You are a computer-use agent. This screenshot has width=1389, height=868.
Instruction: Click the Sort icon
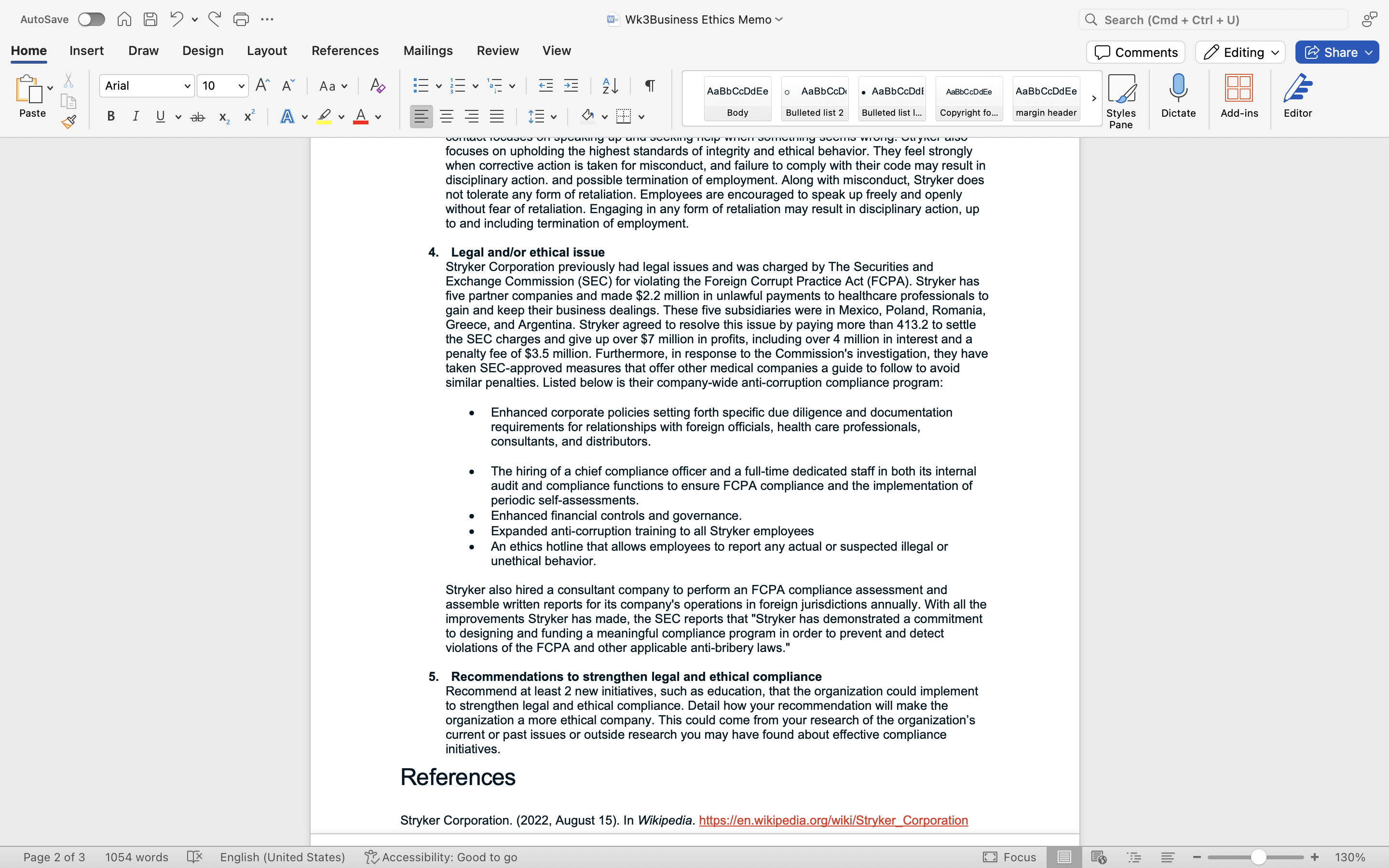pyautogui.click(x=610, y=85)
